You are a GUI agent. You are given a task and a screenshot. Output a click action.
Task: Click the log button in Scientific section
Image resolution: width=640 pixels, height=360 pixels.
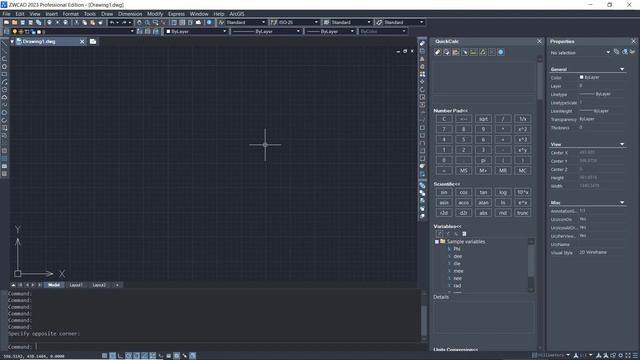click(503, 192)
